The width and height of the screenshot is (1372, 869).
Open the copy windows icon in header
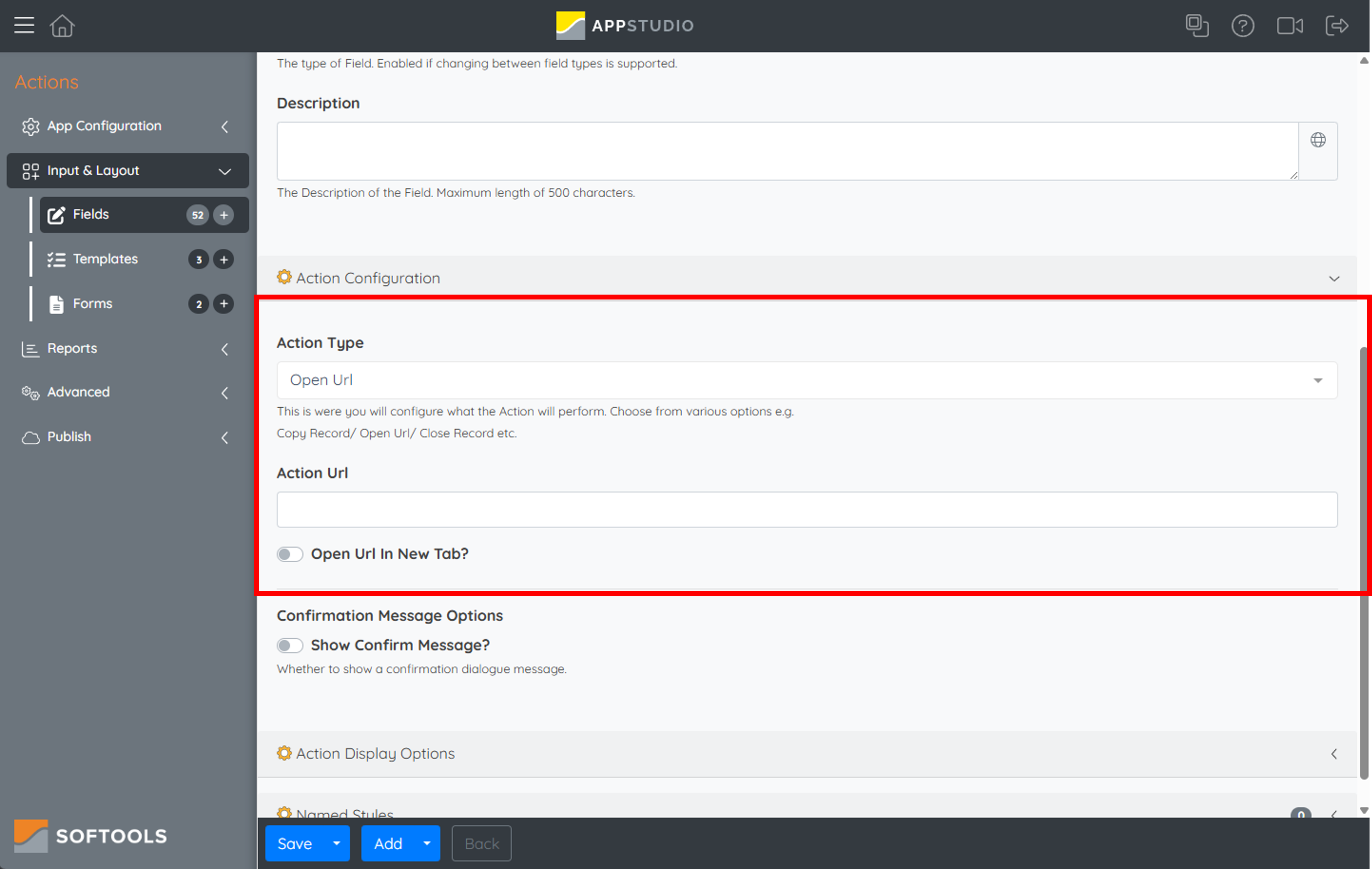[x=1197, y=26]
